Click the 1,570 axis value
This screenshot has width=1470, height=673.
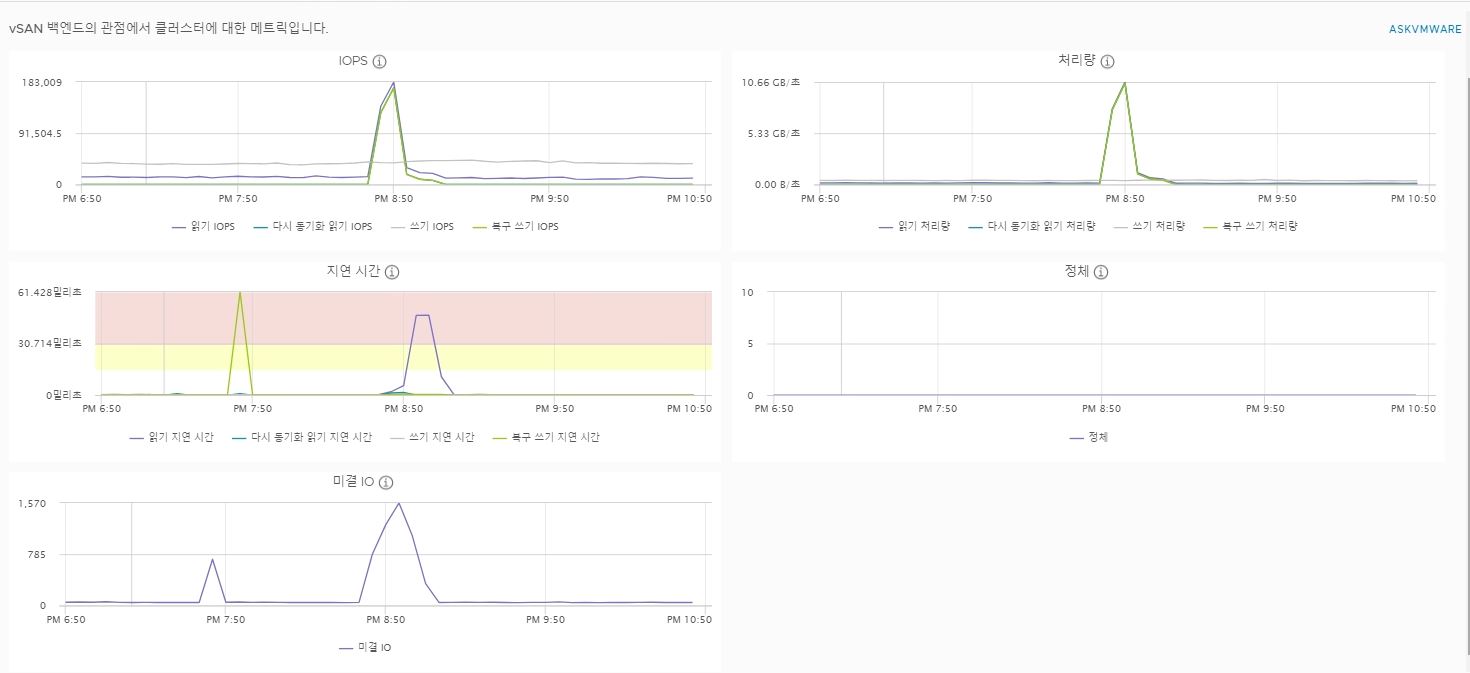click(32, 503)
